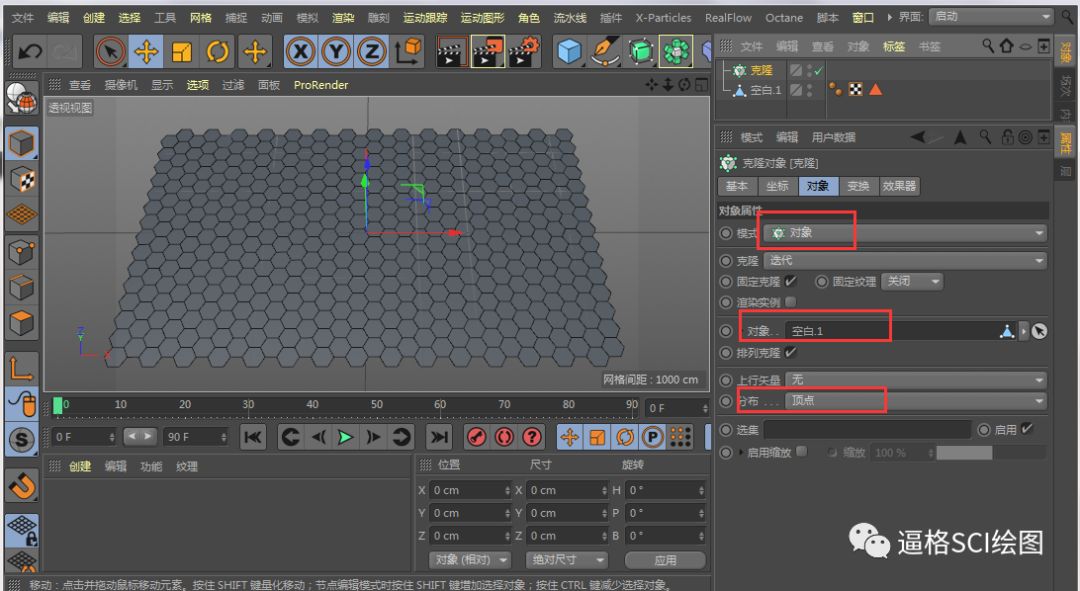The image size is (1080, 591).
Task: Open 对象 (相对) coordinate dropdown
Action: [470, 560]
